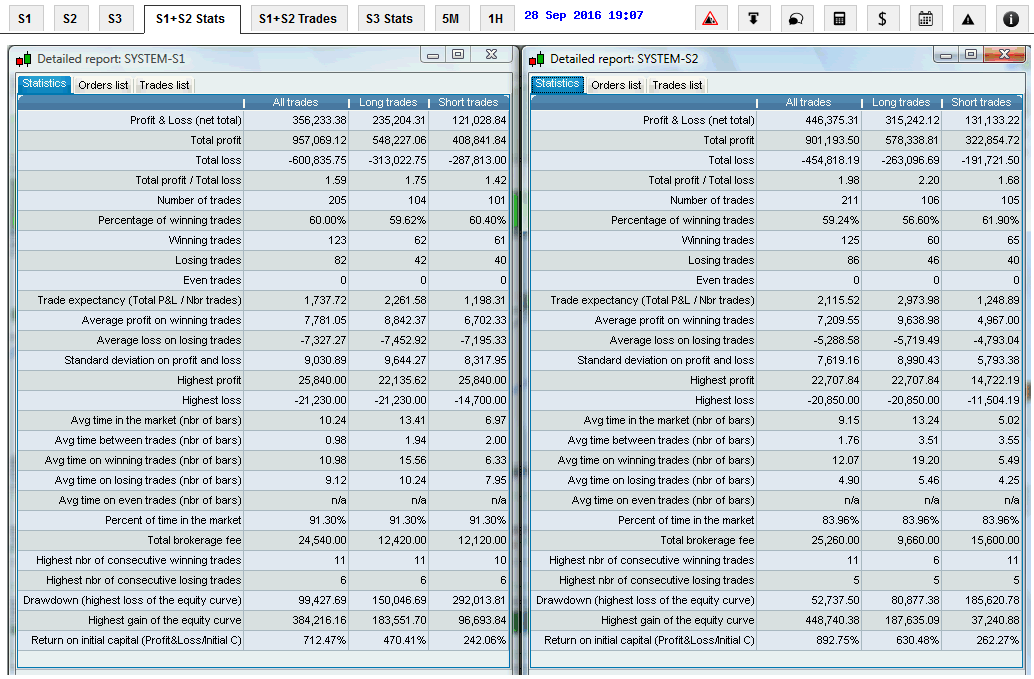This screenshot has height=679, width=1034.
Task: Open Orders list in SYSTEM-S1 report
Action: pyautogui.click(x=103, y=85)
